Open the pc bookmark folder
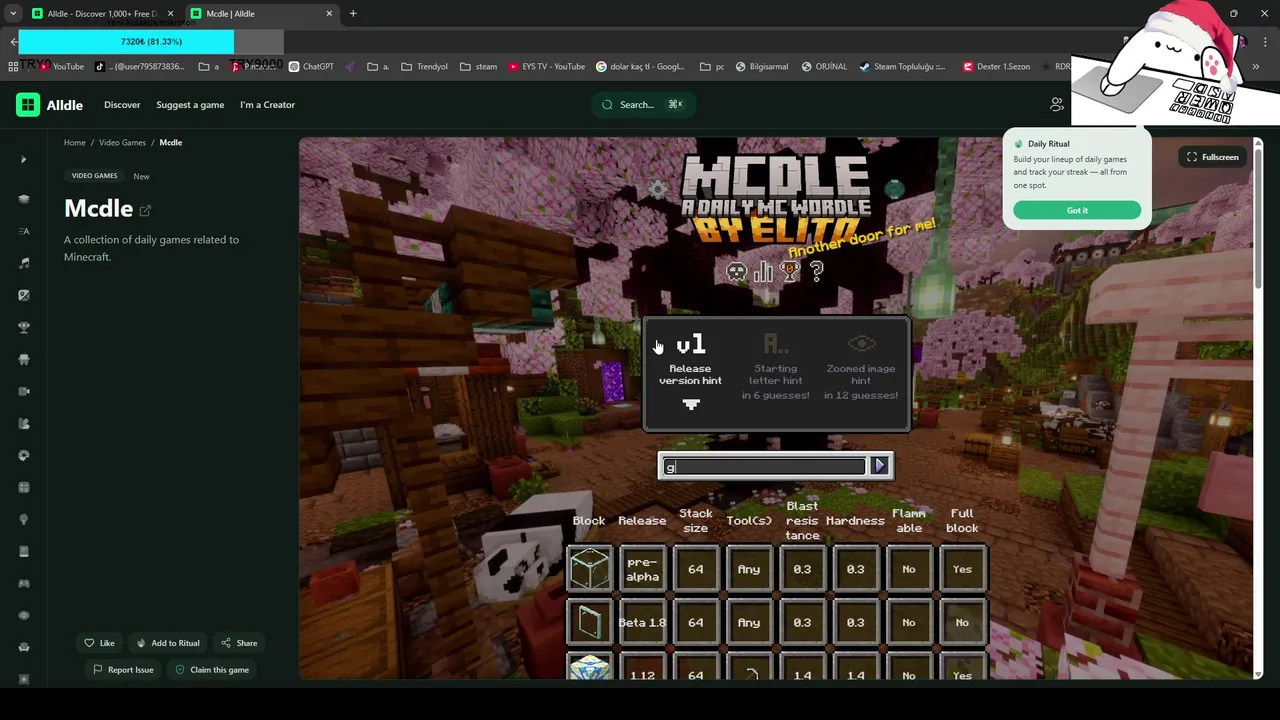This screenshot has height=720, width=1280. [712, 67]
